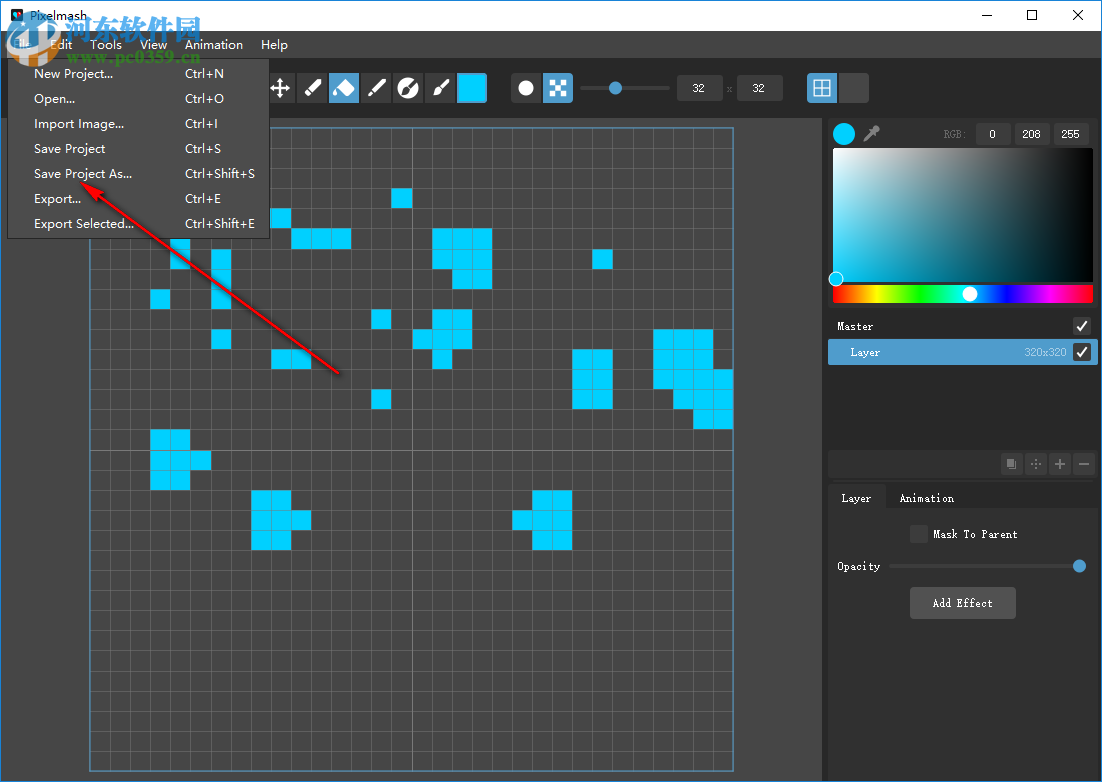This screenshot has width=1102, height=782.
Task: Select the Line tool
Action: point(376,88)
